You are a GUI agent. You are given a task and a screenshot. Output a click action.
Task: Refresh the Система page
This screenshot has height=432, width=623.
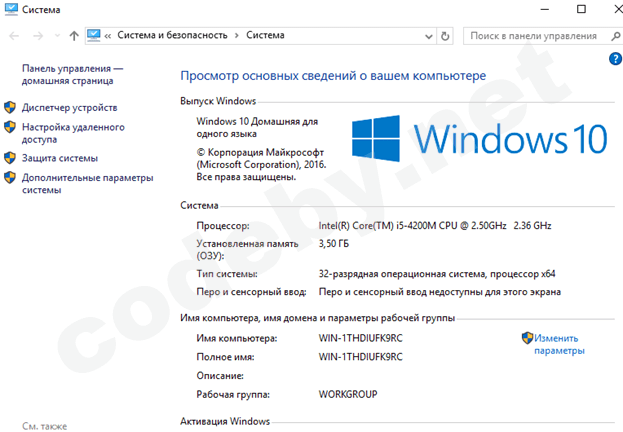point(445,36)
